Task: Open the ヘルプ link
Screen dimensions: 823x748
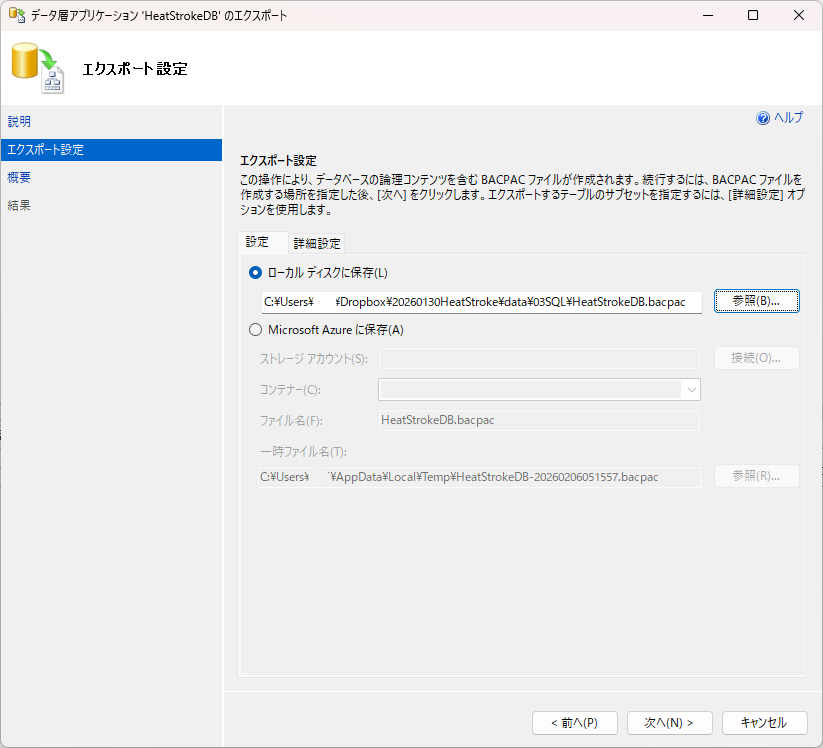Action: click(x=788, y=118)
